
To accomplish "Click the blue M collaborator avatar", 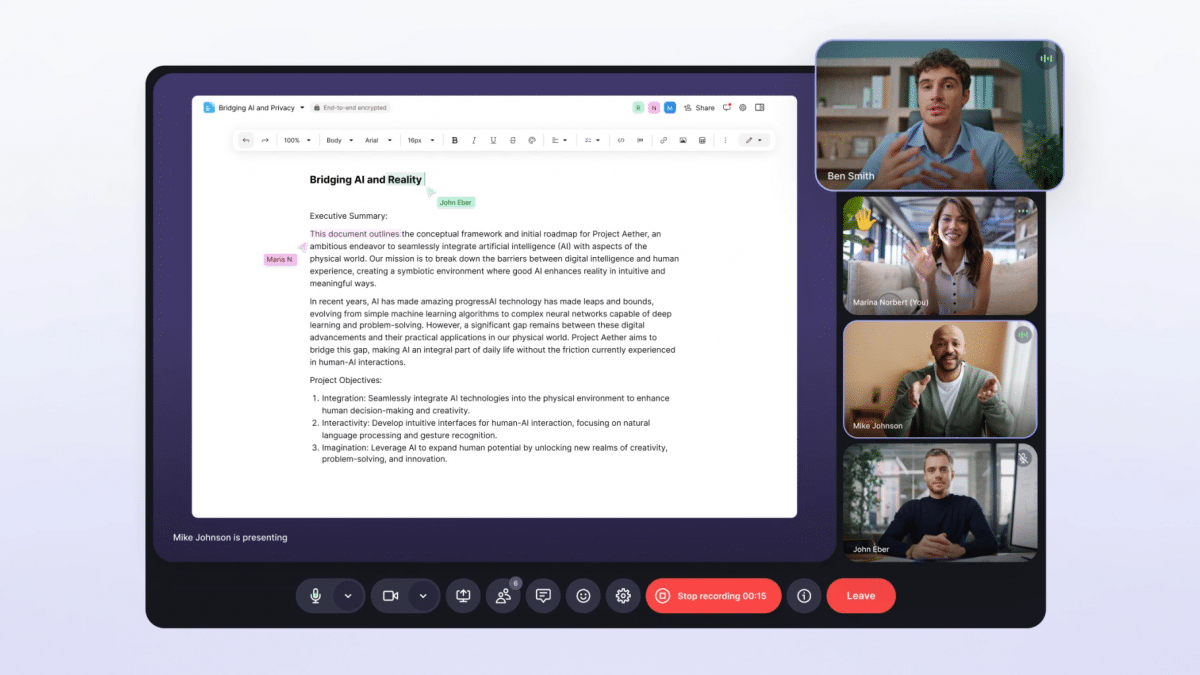I will tap(670, 108).
